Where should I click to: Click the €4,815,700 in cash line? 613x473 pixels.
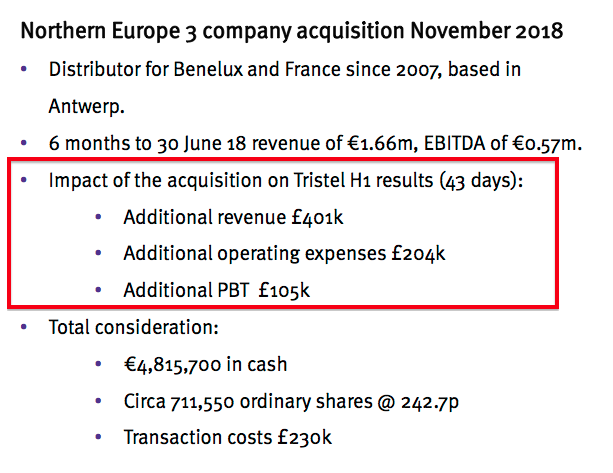tap(205, 364)
